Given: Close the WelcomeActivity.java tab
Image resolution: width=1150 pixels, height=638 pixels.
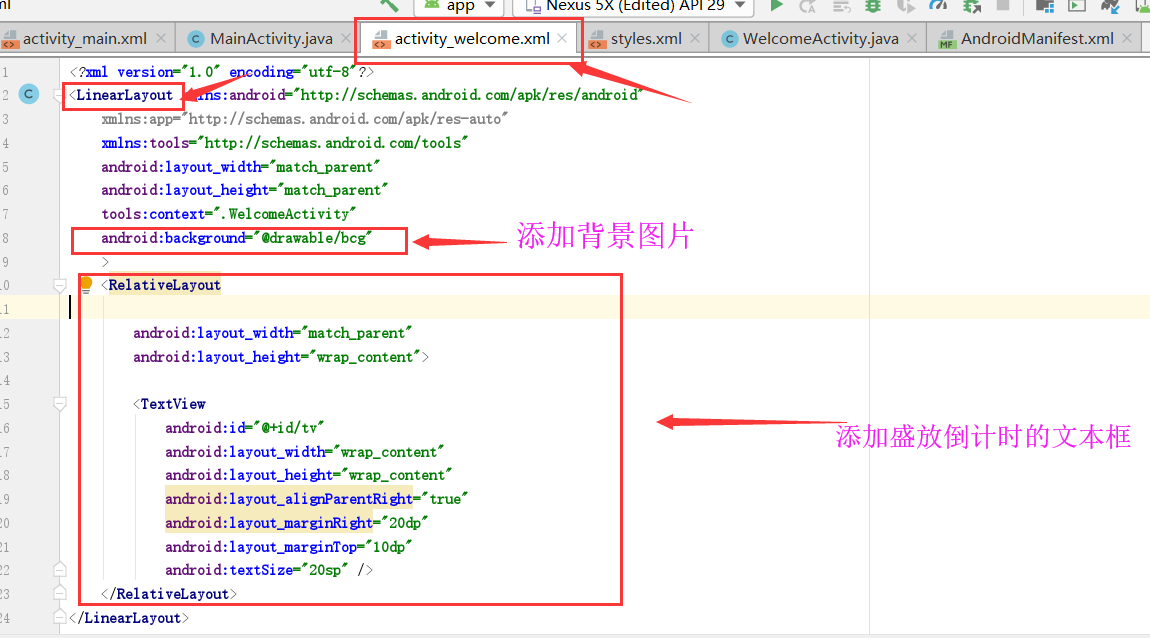Looking at the screenshot, I should click(x=912, y=38).
